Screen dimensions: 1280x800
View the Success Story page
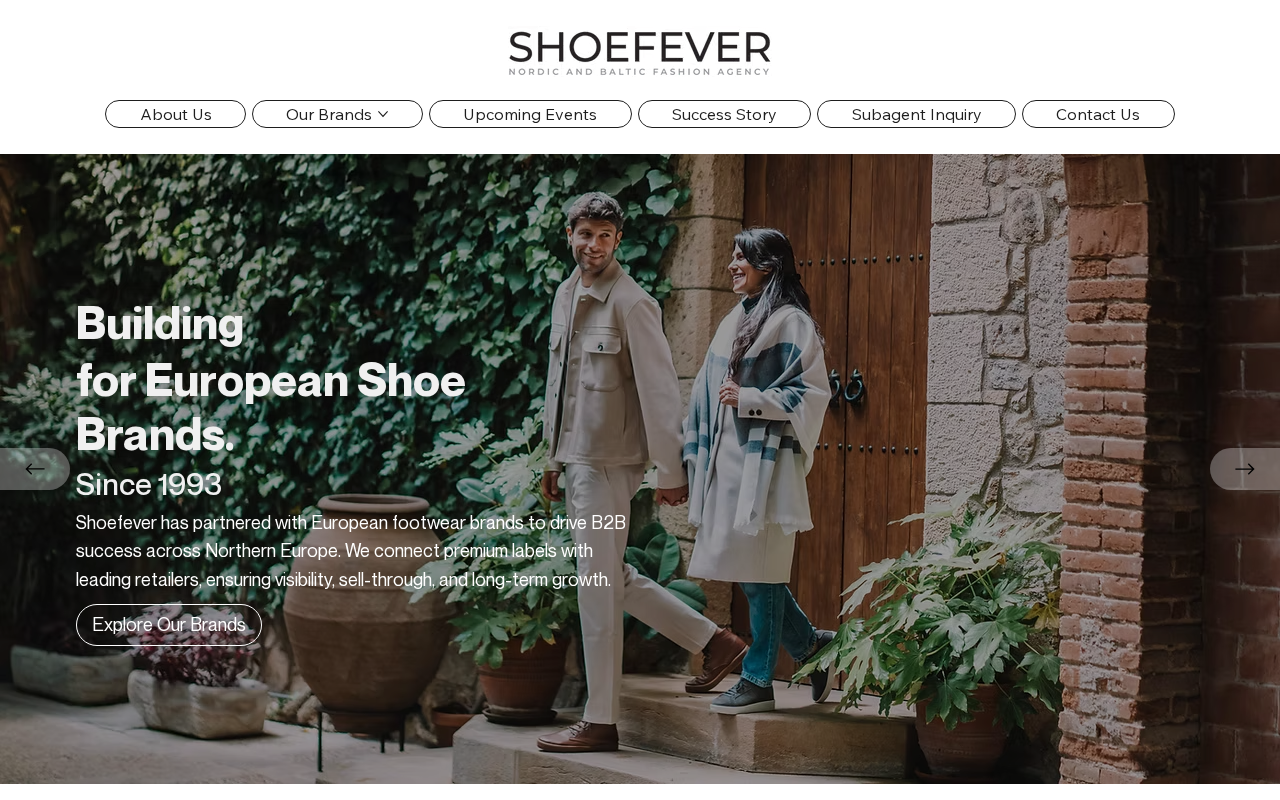pos(724,114)
